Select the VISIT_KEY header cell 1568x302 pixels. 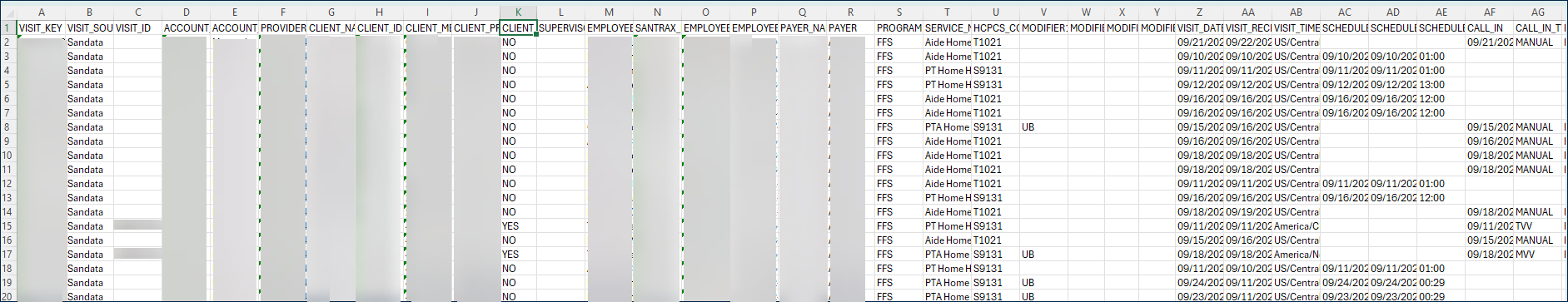[x=41, y=27]
